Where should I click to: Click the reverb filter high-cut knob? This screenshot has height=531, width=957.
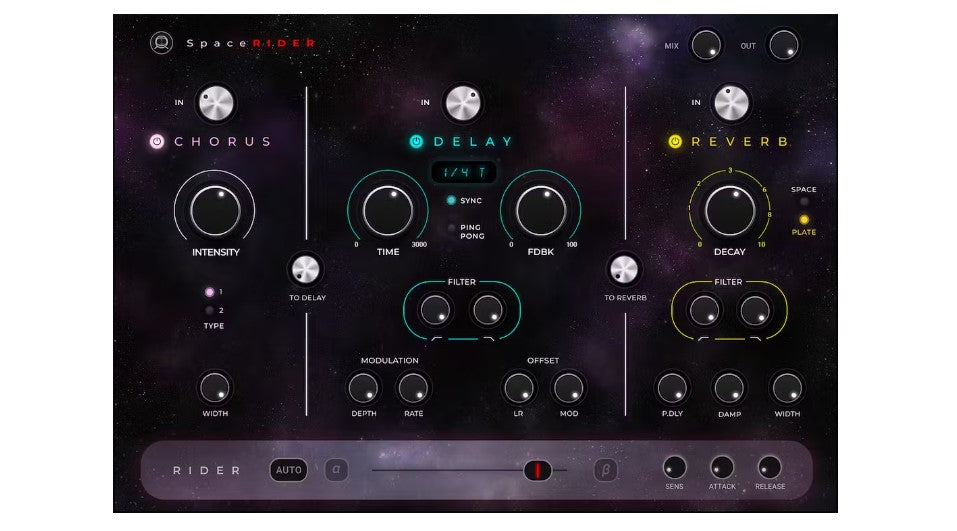[755, 310]
